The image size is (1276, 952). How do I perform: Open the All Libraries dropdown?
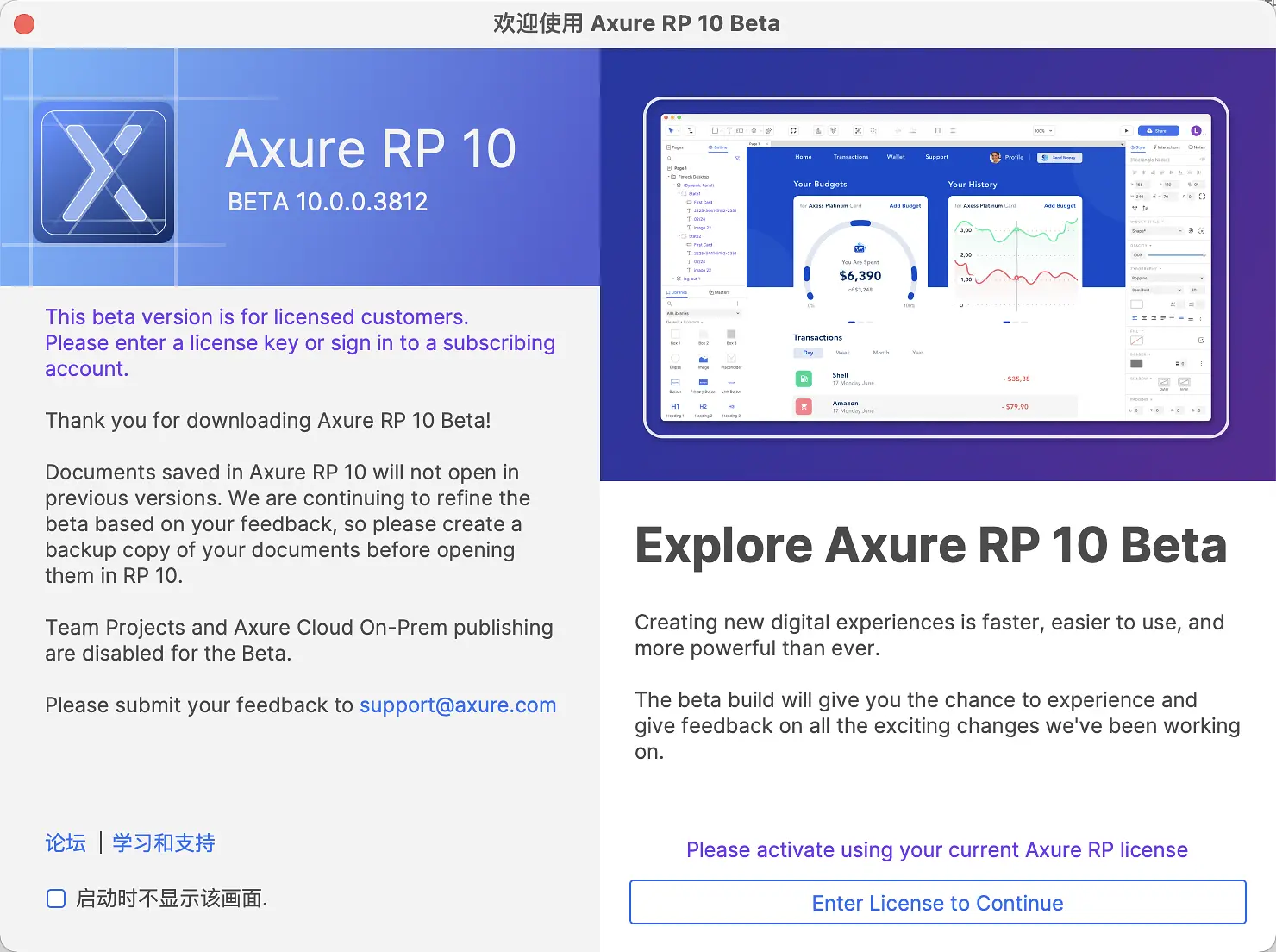702,313
